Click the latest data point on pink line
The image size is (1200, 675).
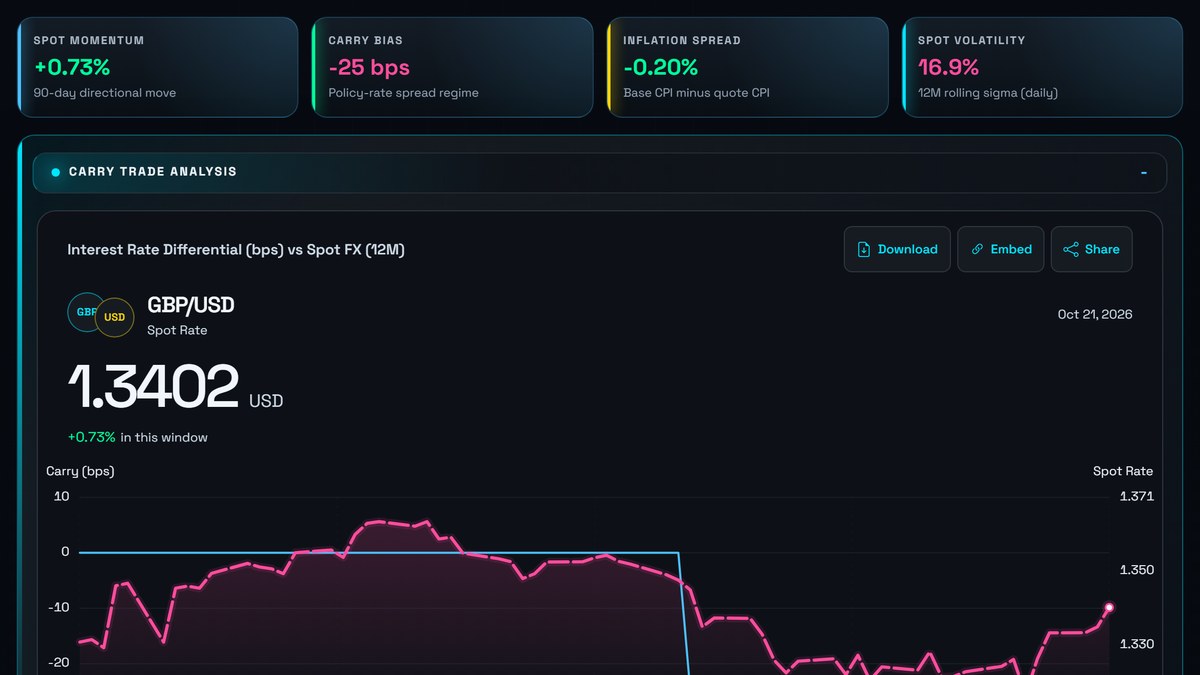pyautogui.click(x=1109, y=607)
